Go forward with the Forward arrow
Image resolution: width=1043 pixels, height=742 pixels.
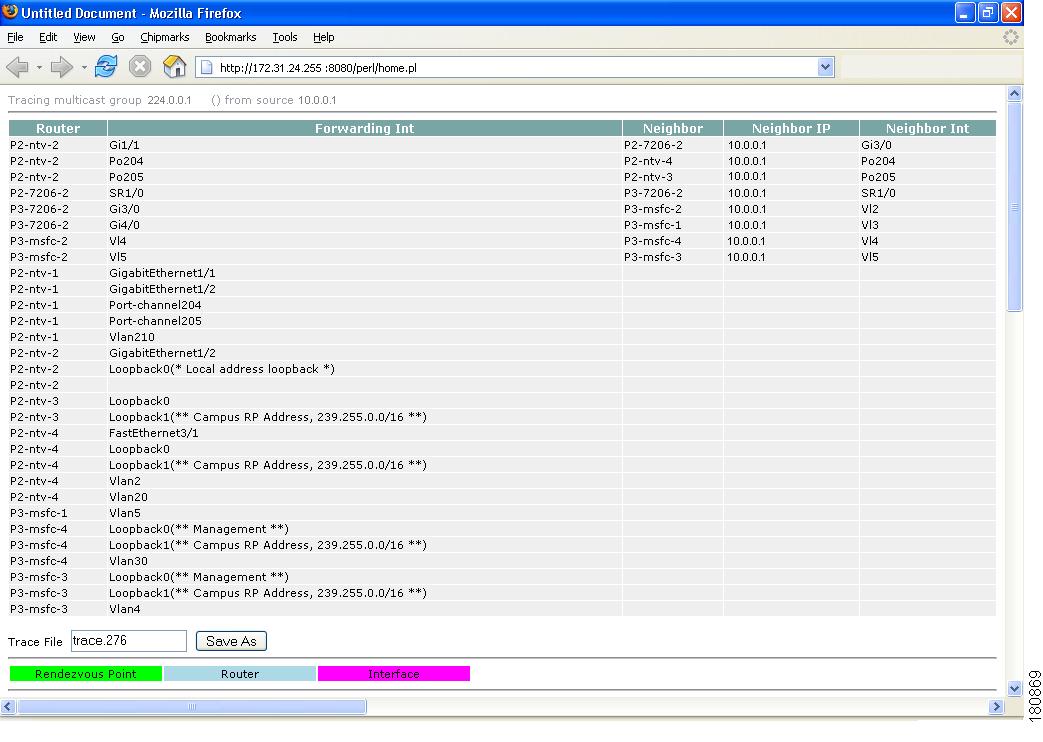click(x=62, y=67)
